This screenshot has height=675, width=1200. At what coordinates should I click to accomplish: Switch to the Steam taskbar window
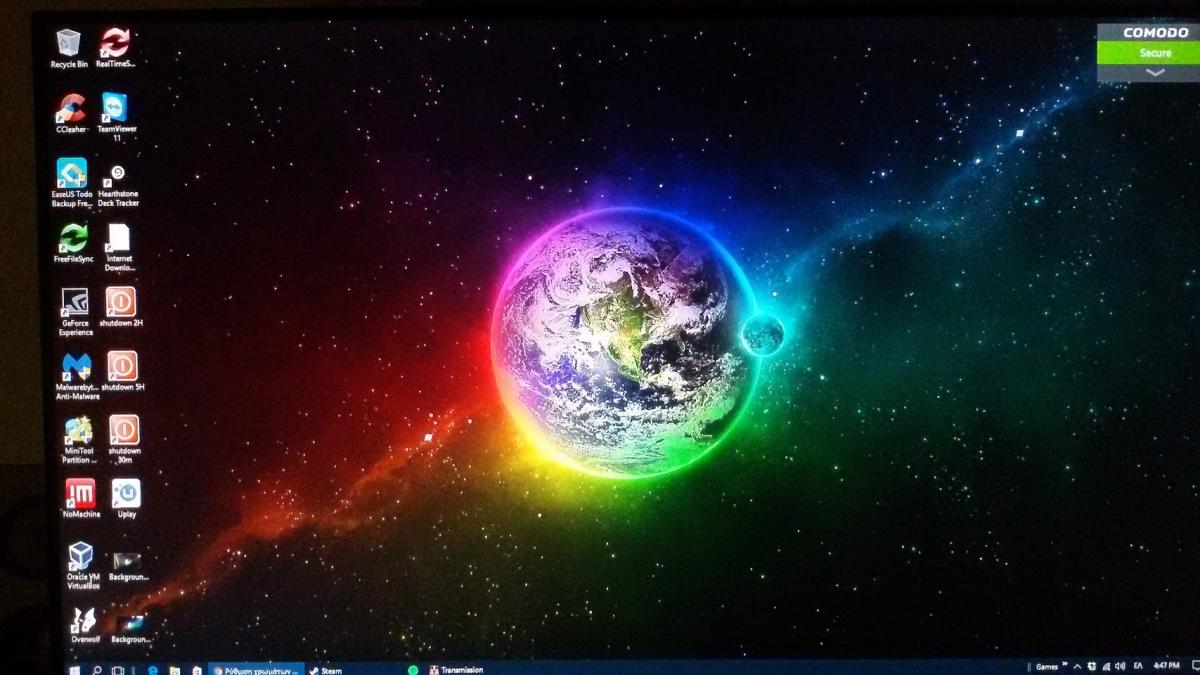click(325, 670)
